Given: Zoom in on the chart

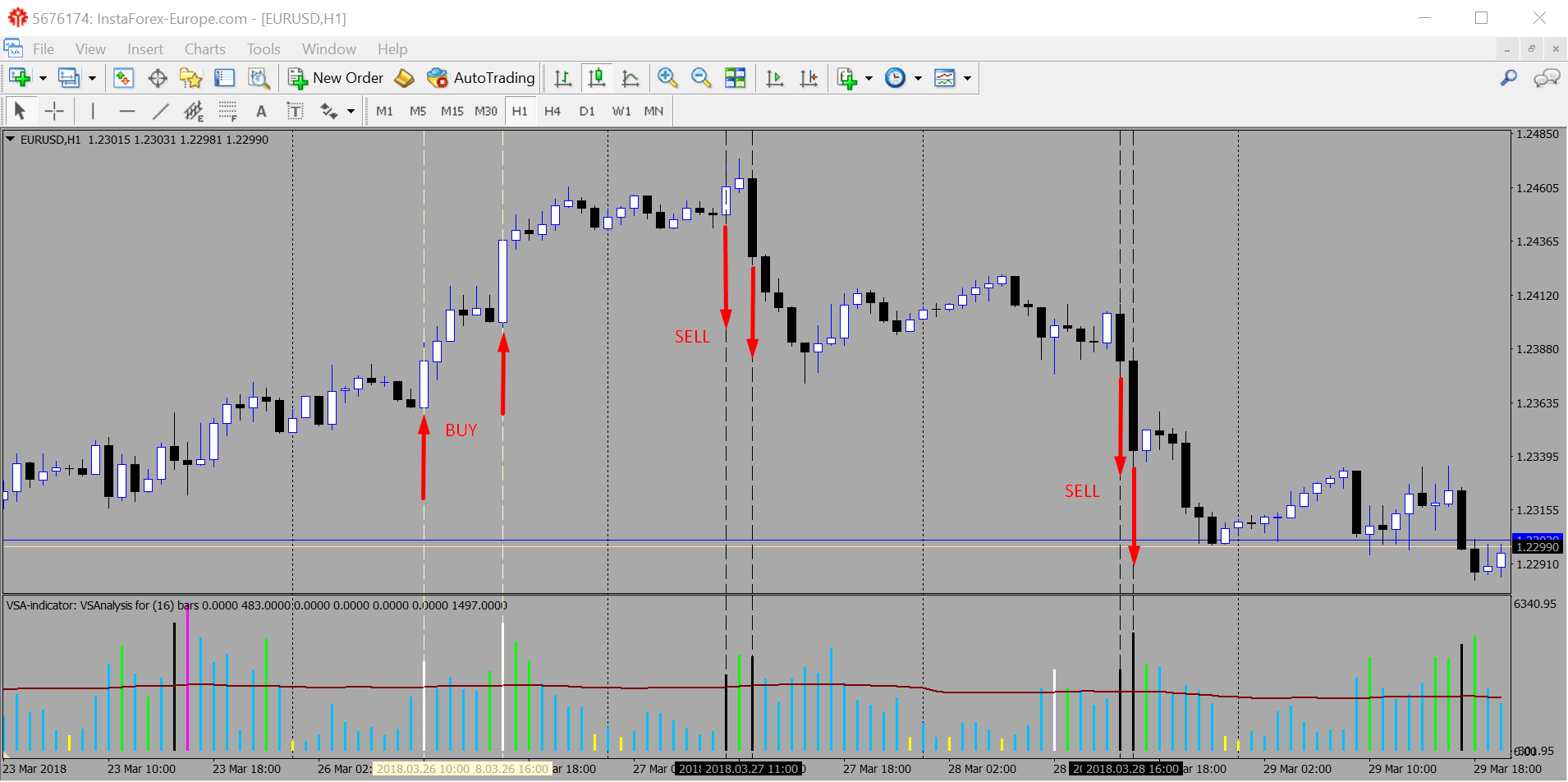Looking at the screenshot, I should pyautogui.click(x=667, y=78).
